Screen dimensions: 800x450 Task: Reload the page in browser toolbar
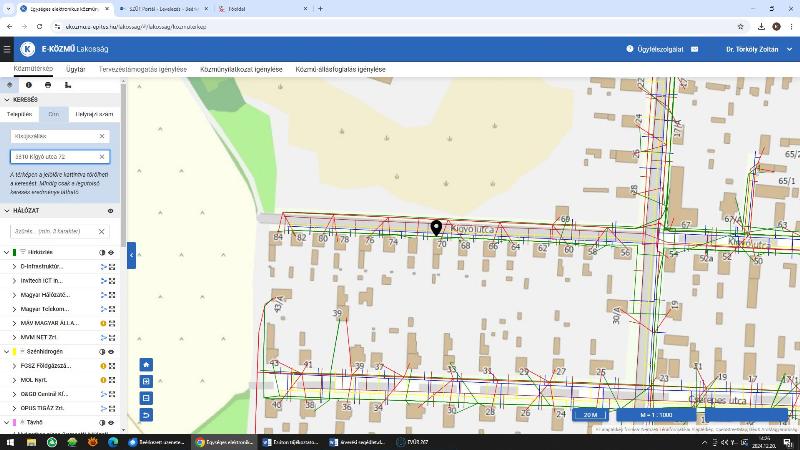tap(39, 27)
